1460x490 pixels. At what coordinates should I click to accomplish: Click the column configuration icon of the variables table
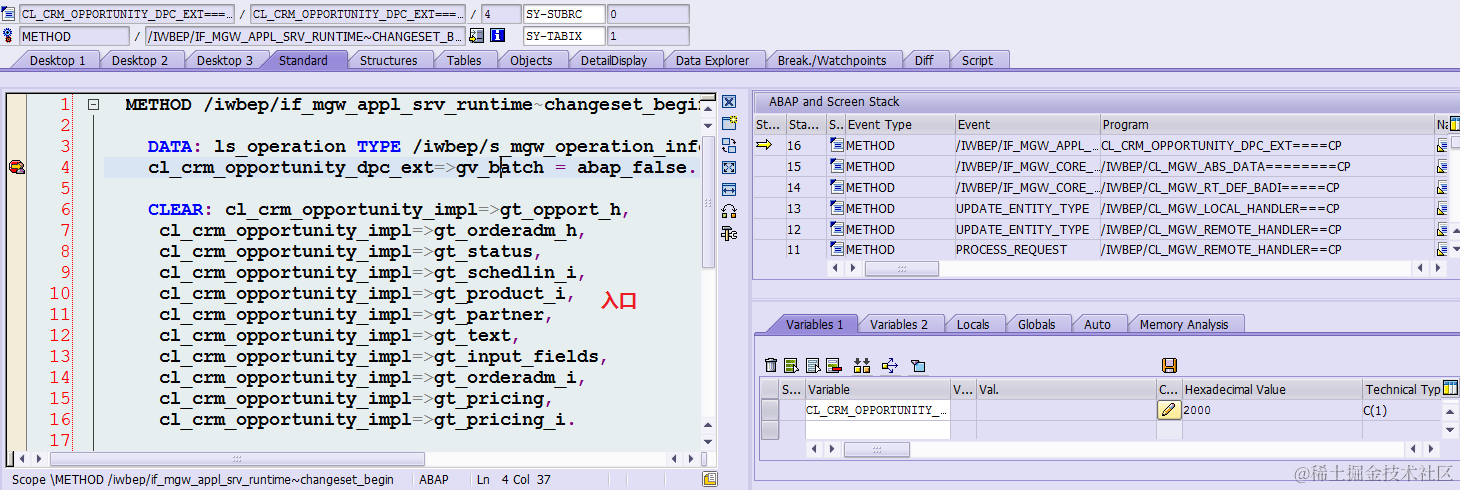tap(1450, 388)
